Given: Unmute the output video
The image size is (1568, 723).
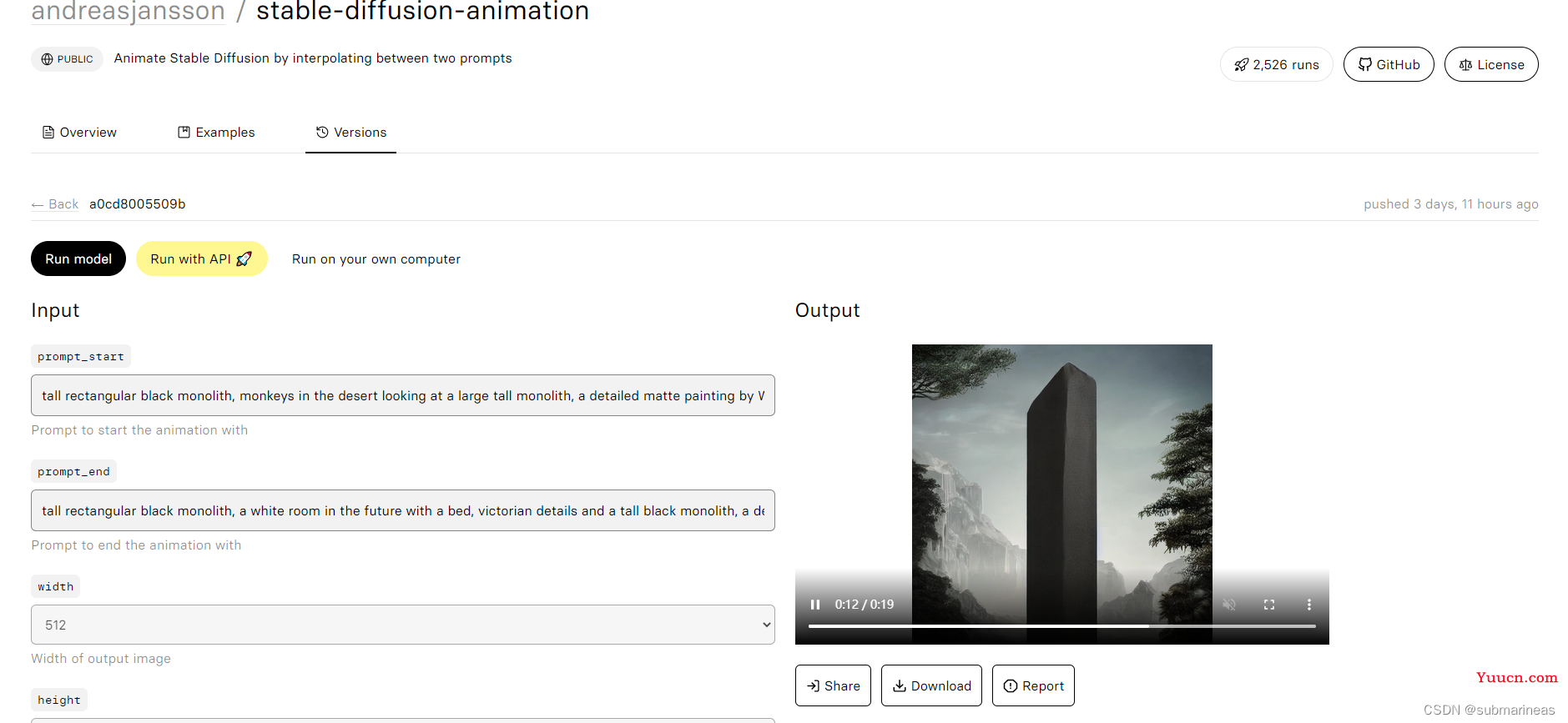Looking at the screenshot, I should pos(1229,605).
